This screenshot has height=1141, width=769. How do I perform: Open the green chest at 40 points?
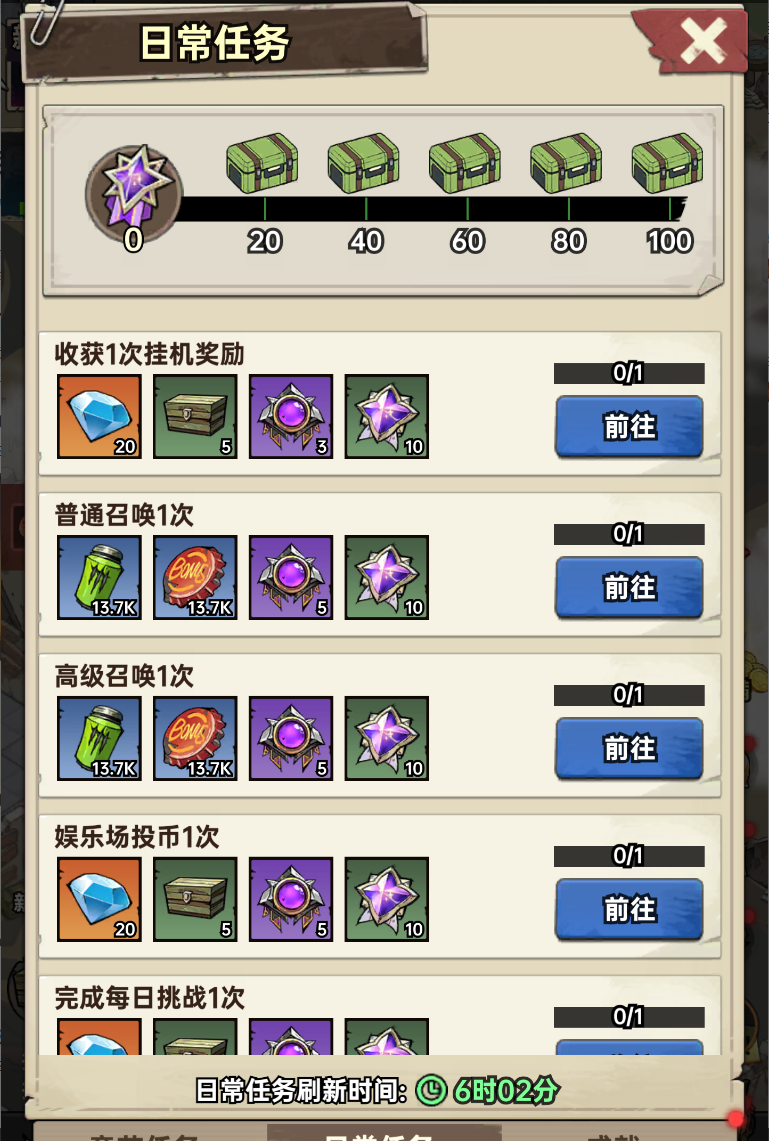(363, 164)
